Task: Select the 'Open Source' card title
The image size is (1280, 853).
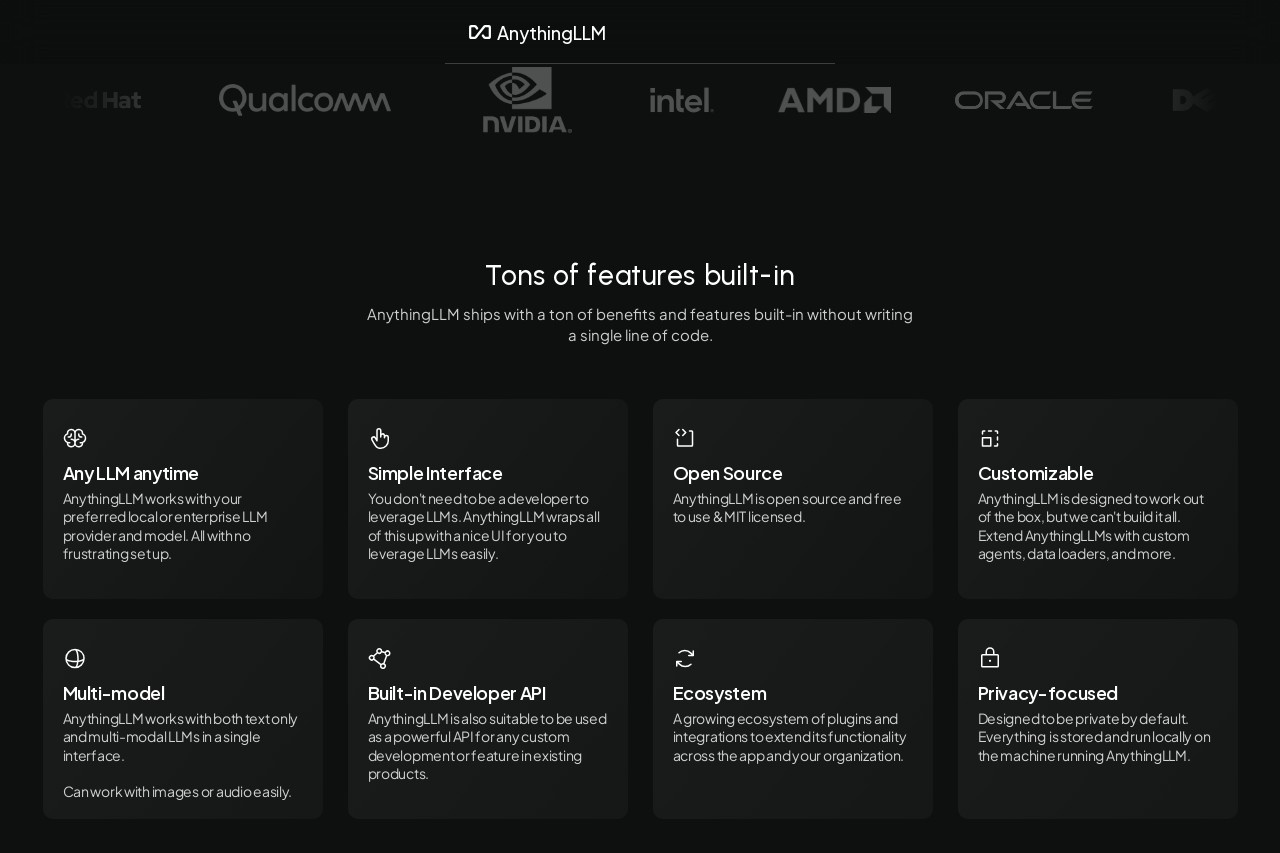Action: 728,473
